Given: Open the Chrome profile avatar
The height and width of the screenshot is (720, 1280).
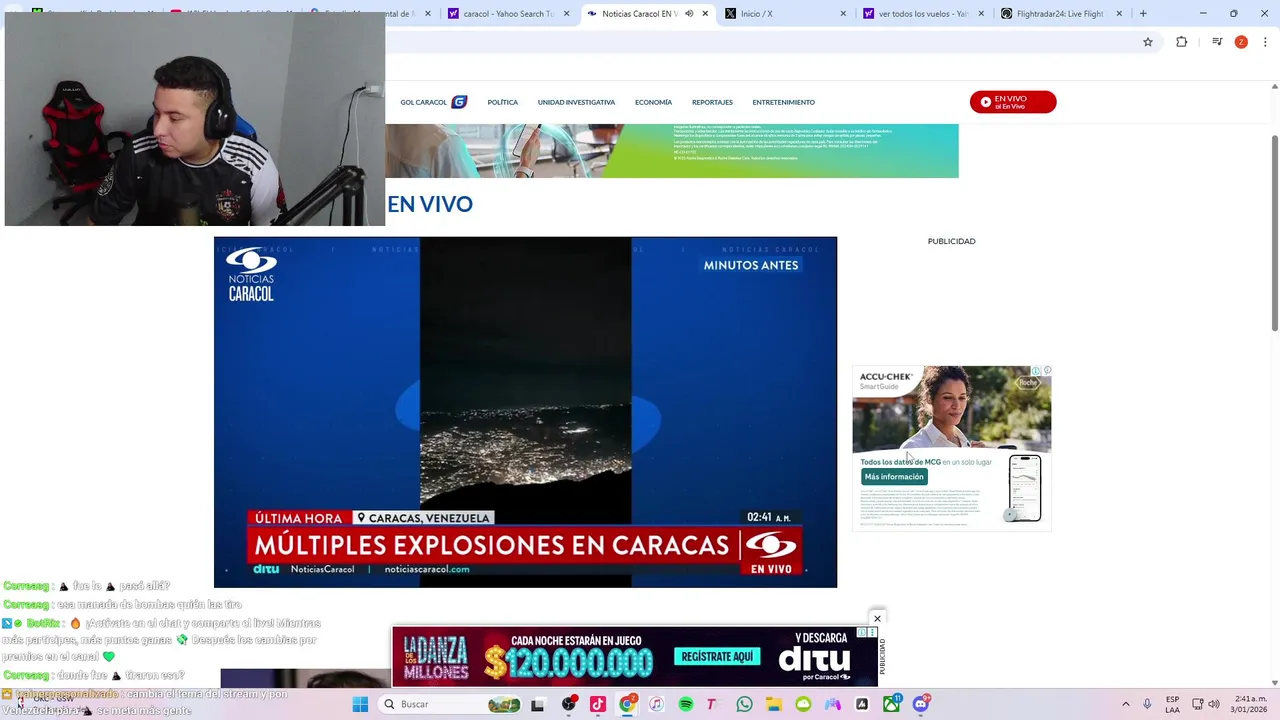Looking at the screenshot, I should [1241, 42].
